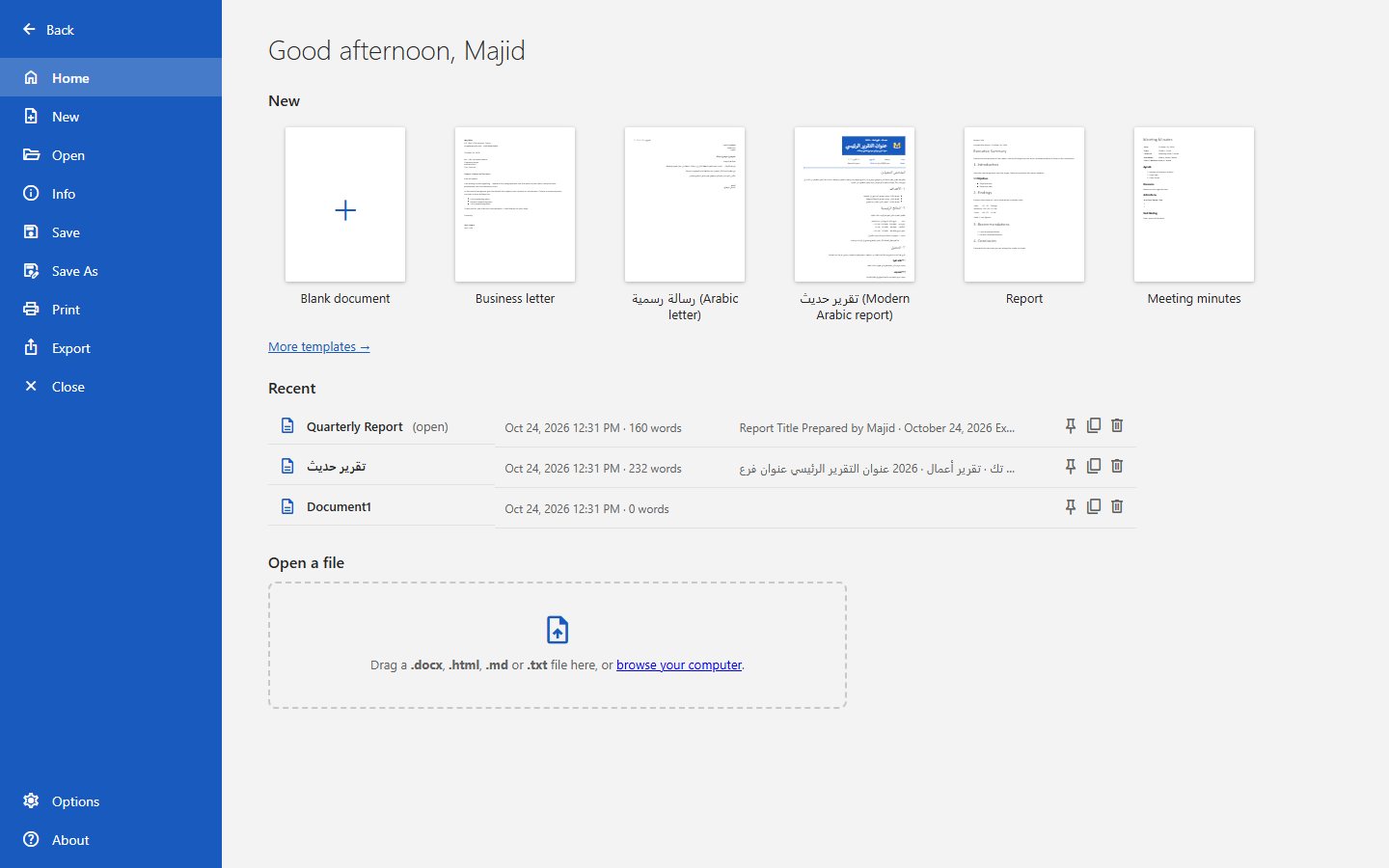The height and width of the screenshot is (868, 1389).
Task: Create a Blank document
Action: [345, 217]
